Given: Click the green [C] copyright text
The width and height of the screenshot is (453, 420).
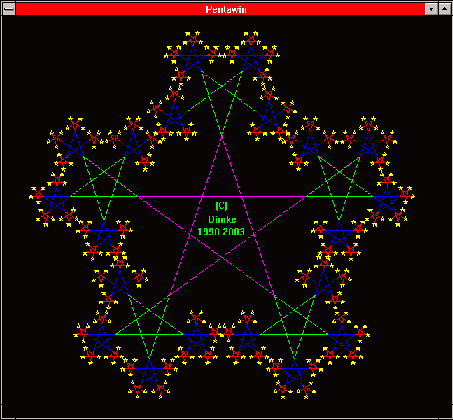Looking at the screenshot, I should pyautogui.click(x=222, y=206).
